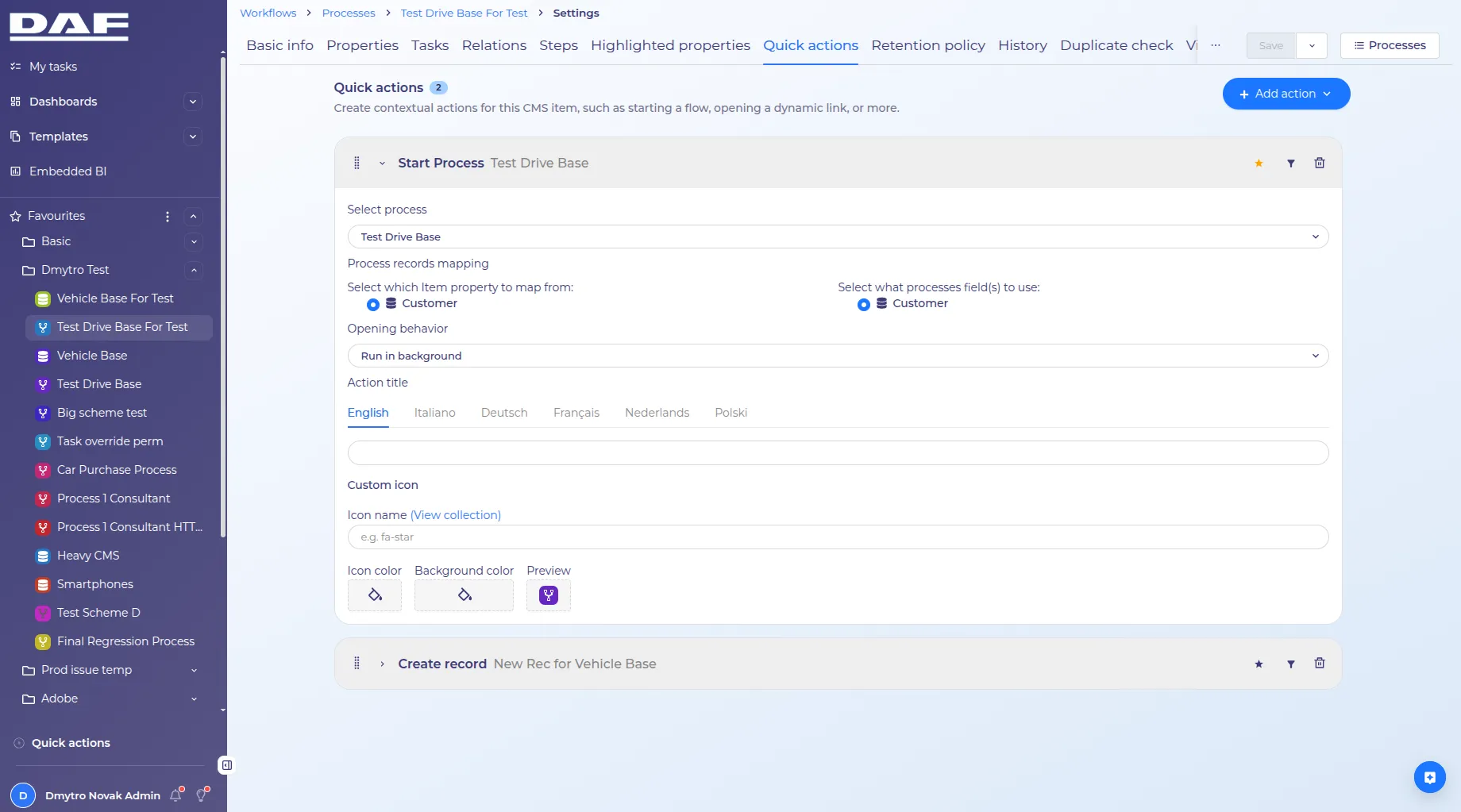
Task: Select the Deutsch language tab
Action: pyautogui.click(x=504, y=413)
